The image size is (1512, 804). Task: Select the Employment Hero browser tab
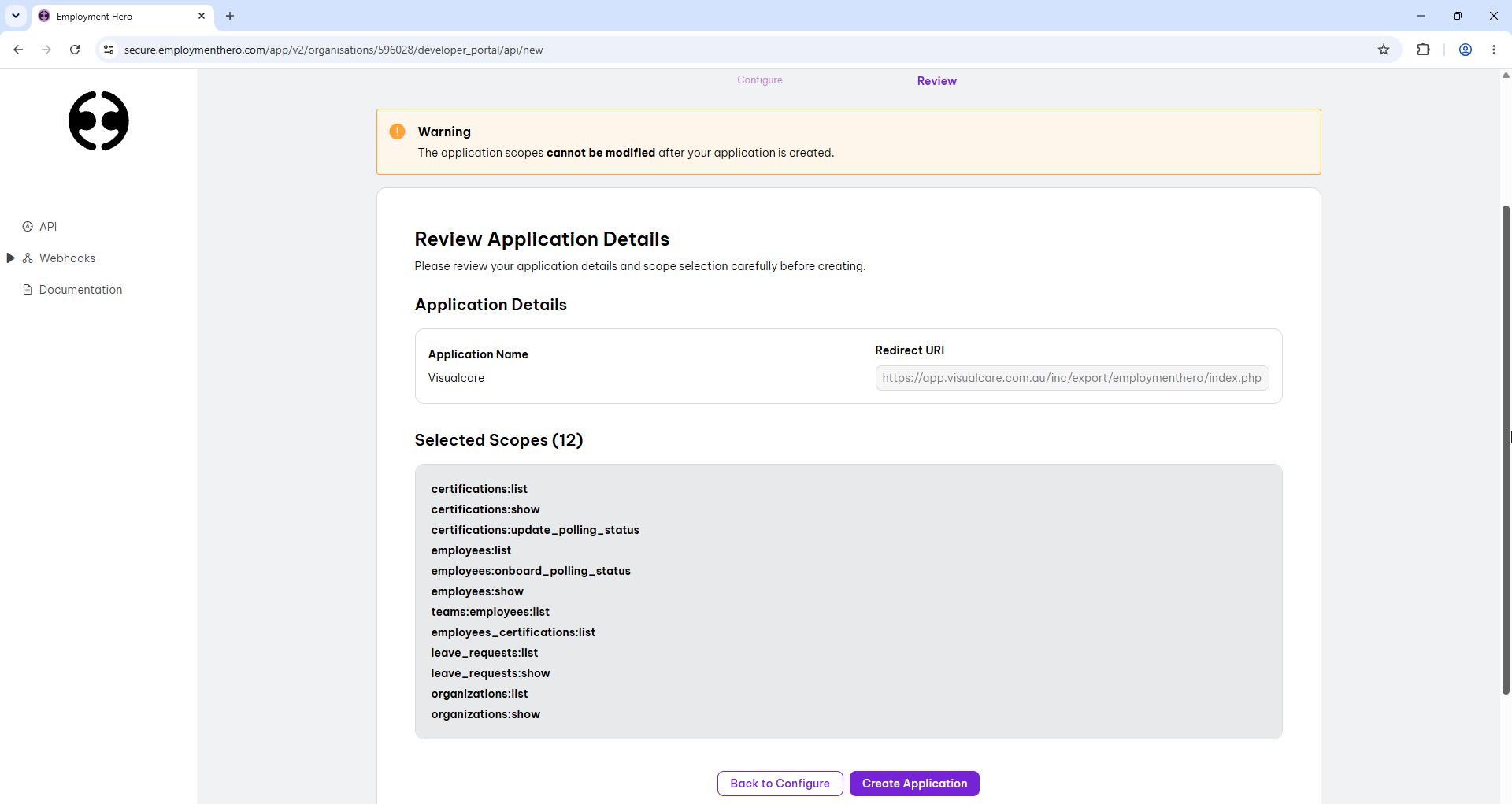pyautogui.click(x=122, y=16)
